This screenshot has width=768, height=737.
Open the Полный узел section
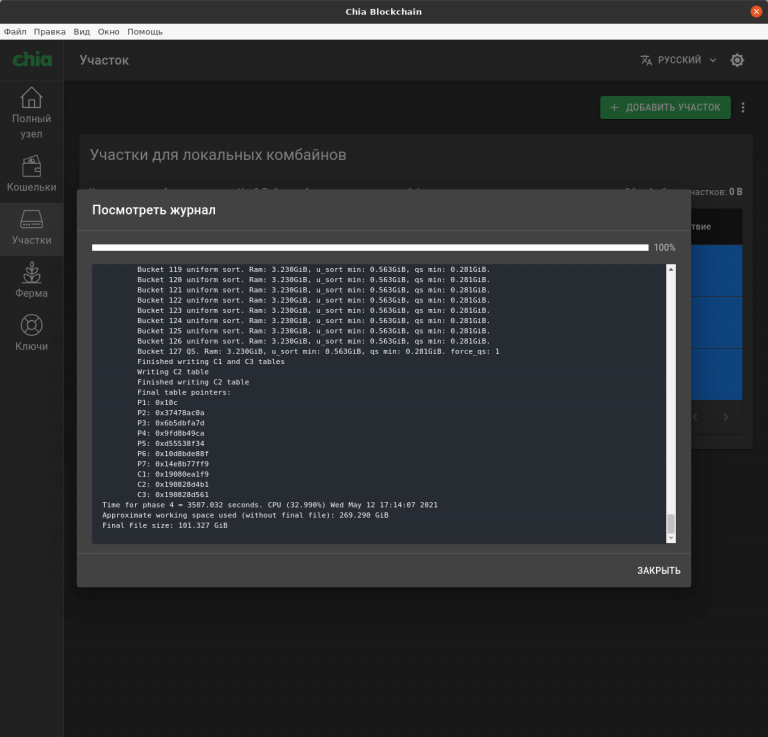coord(31,113)
